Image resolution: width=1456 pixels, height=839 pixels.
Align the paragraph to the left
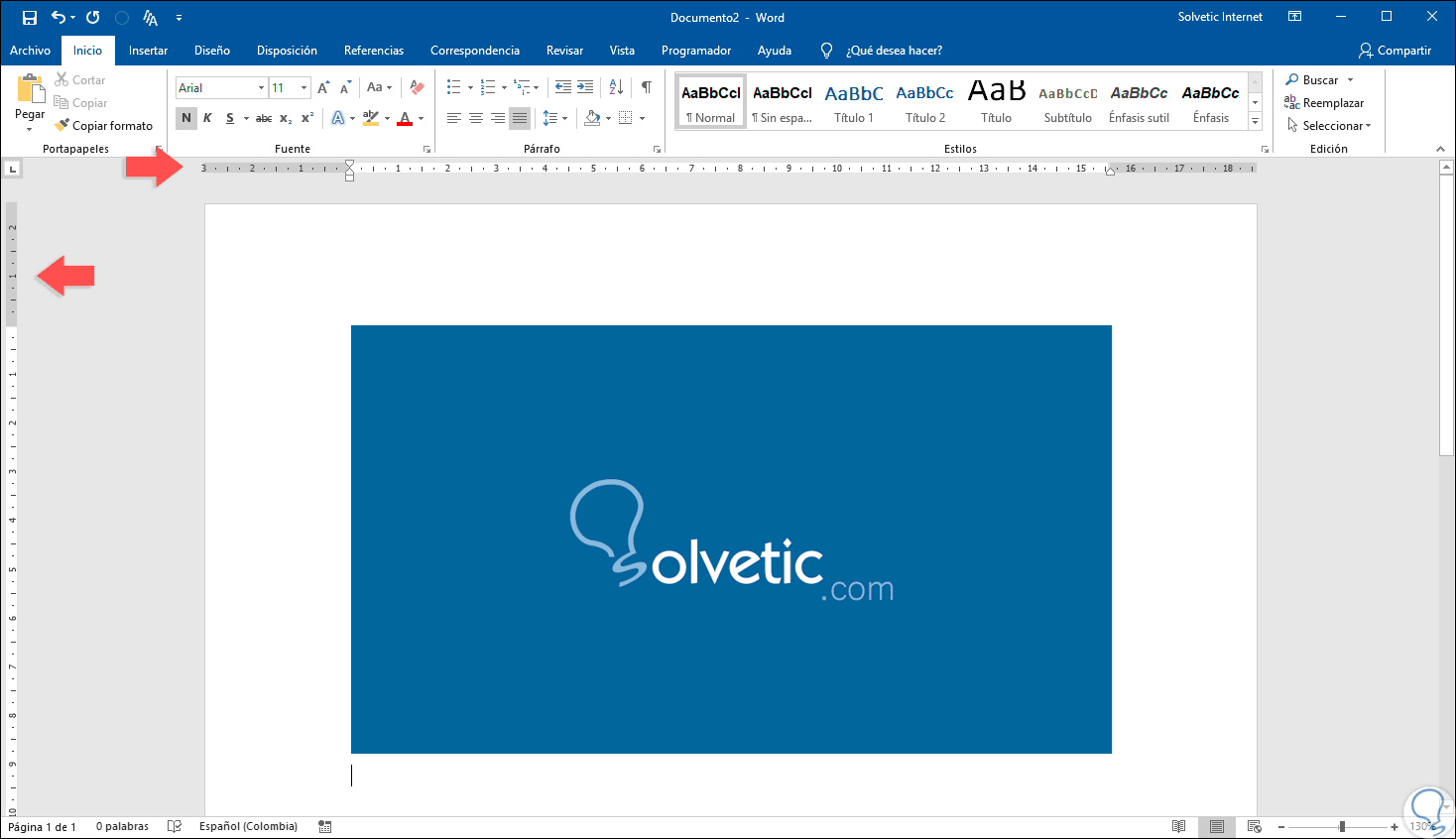(454, 118)
